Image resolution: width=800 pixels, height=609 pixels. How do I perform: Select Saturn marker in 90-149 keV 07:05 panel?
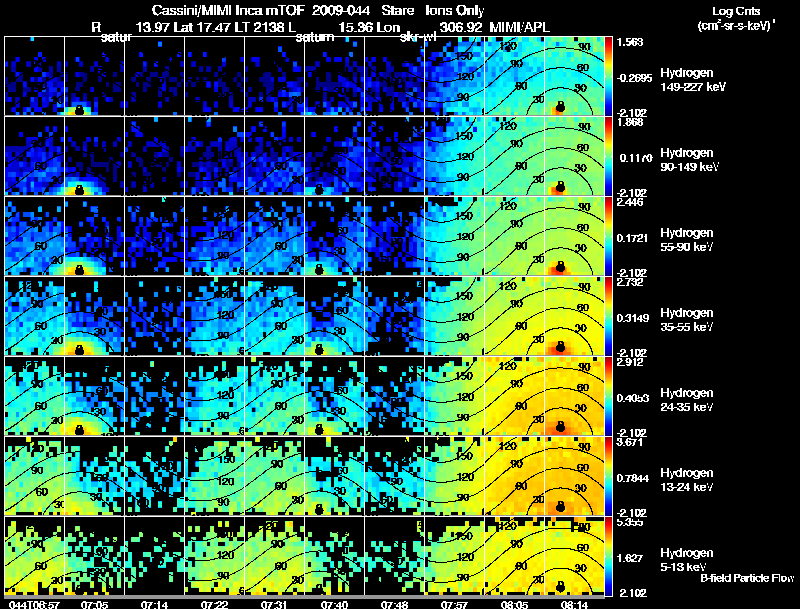point(79,190)
